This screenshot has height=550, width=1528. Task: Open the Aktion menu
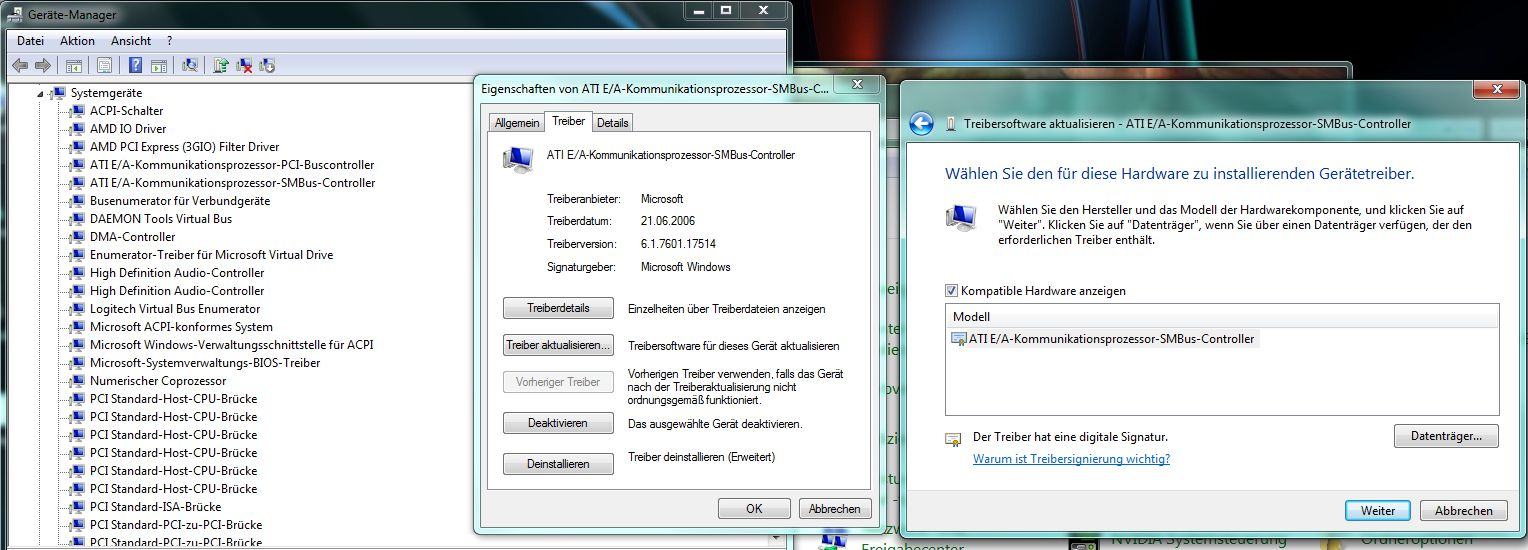(x=77, y=41)
